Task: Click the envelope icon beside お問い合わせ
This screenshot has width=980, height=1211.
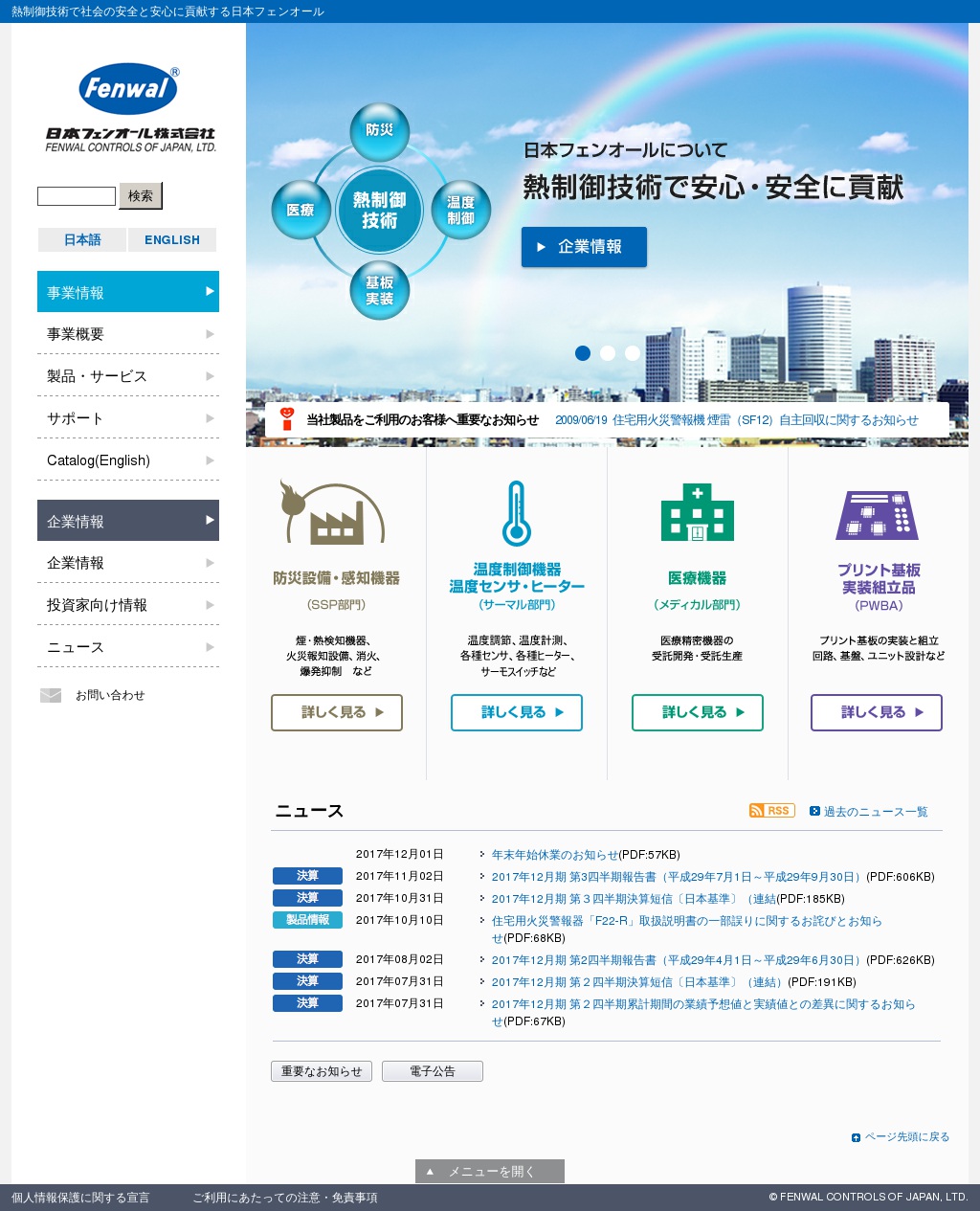Action: (x=51, y=695)
